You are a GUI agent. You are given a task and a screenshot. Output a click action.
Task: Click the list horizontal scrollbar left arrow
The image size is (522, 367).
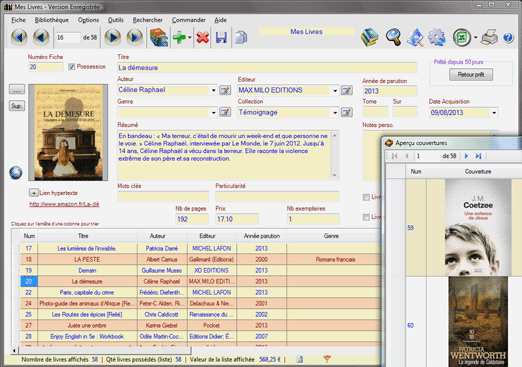pyautogui.click(x=14, y=350)
